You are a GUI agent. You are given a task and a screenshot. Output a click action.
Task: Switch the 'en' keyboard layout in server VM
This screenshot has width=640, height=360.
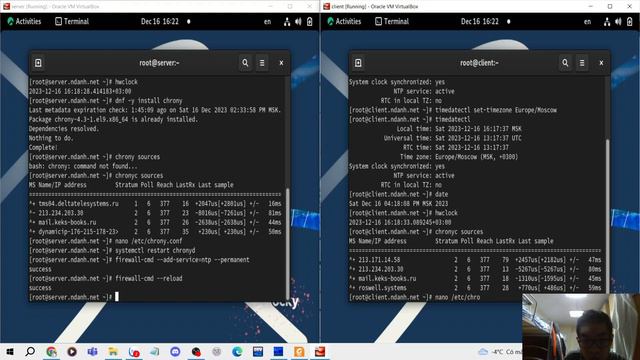coord(267,22)
